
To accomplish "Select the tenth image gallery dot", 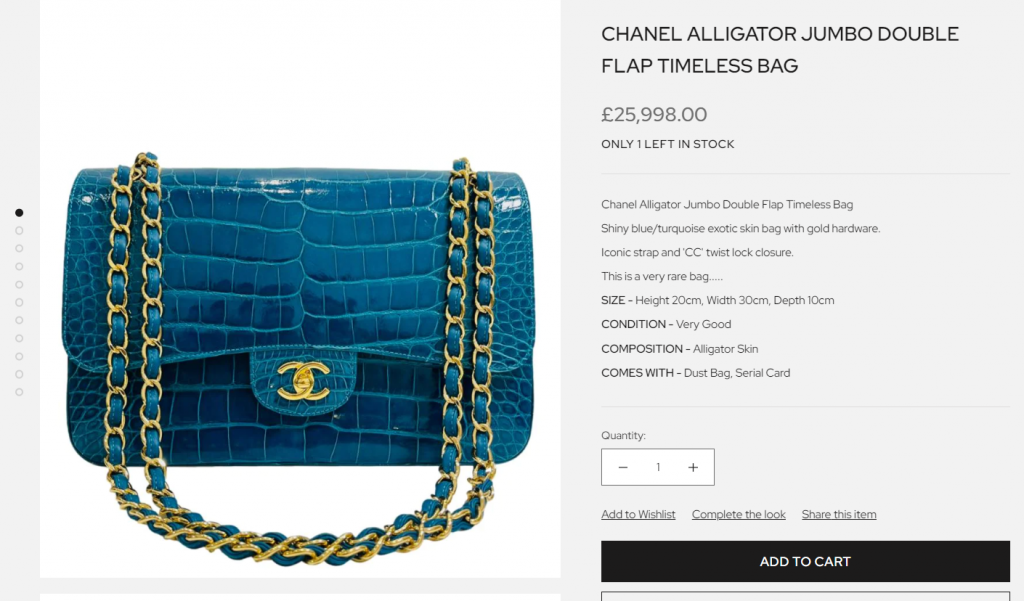I will pos(19,374).
